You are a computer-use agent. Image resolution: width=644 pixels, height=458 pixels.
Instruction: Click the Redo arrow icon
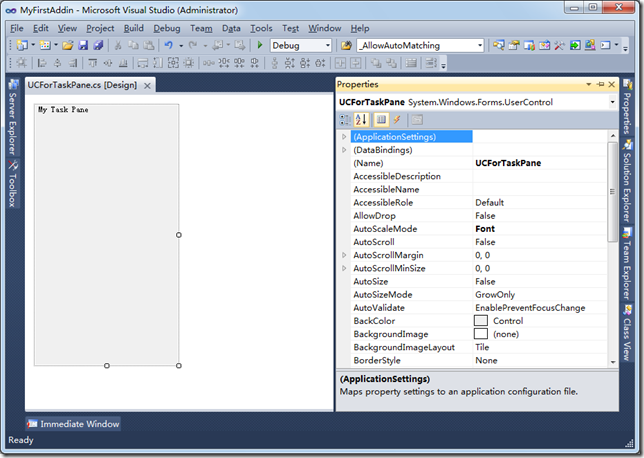click(x=193, y=45)
